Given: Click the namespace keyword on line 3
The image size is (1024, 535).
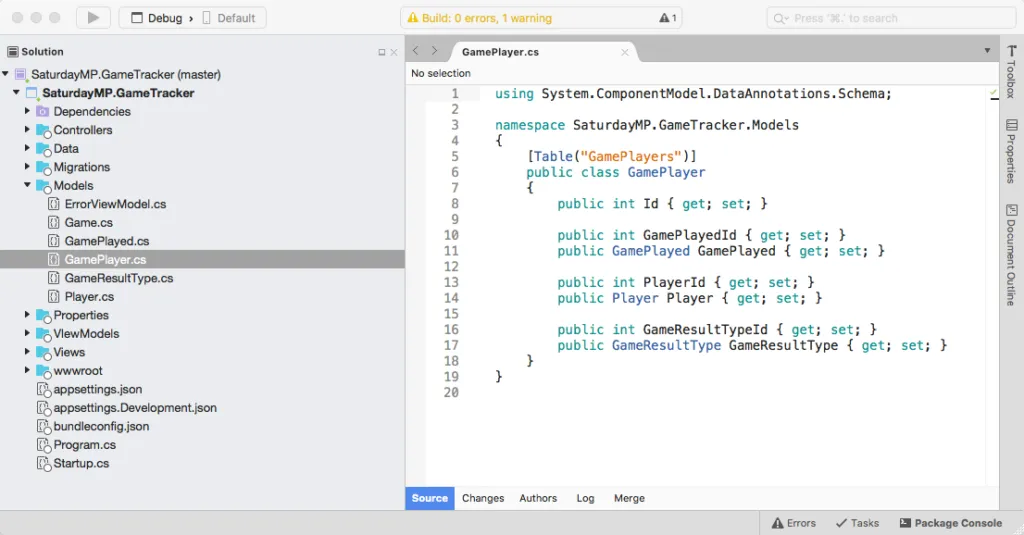Looking at the screenshot, I should (530, 125).
